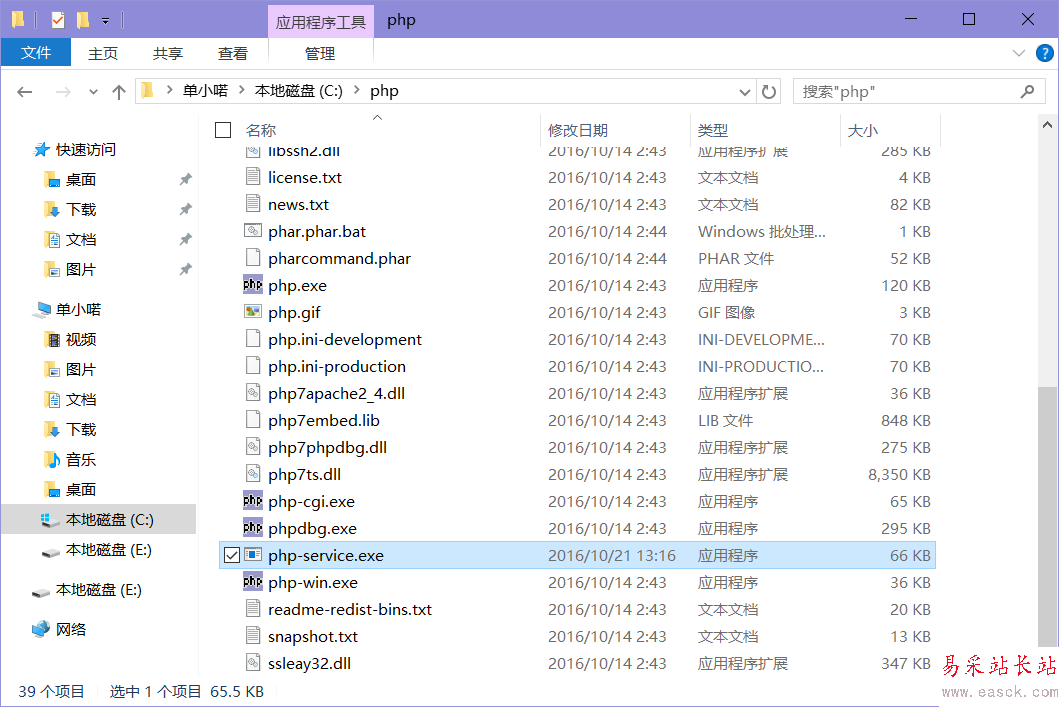Open address bar history dropdown
The width and height of the screenshot is (1059, 707).
[x=744, y=92]
